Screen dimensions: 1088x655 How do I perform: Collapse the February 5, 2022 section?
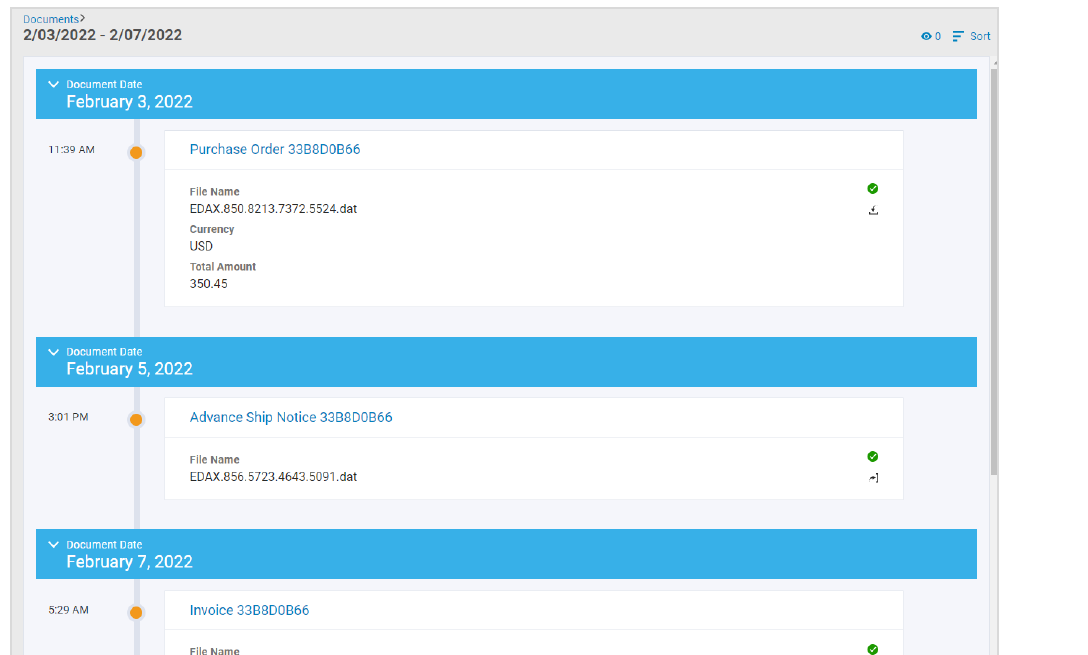53,352
